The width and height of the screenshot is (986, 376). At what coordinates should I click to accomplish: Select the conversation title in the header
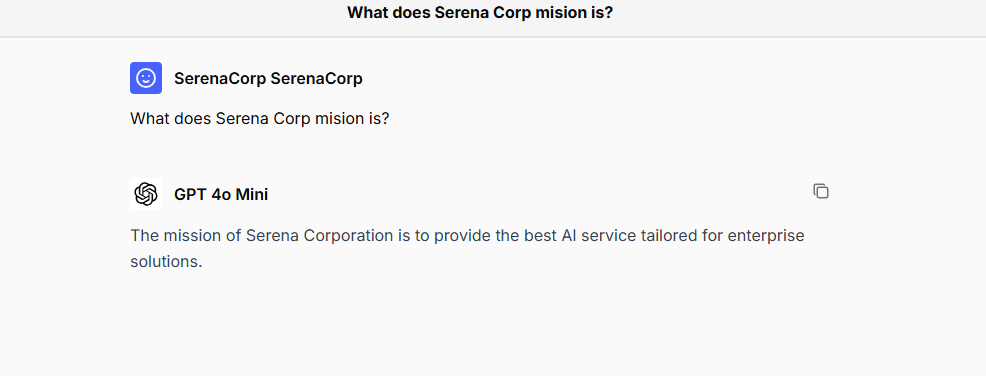[x=480, y=13]
